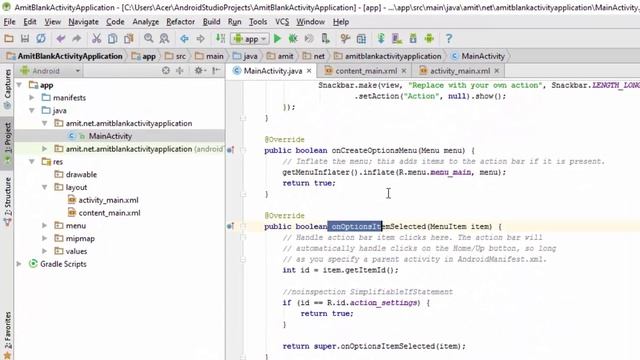Click the Save All toolbar icon
The width and height of the screenshot is (640, 360).
[25, 39]
